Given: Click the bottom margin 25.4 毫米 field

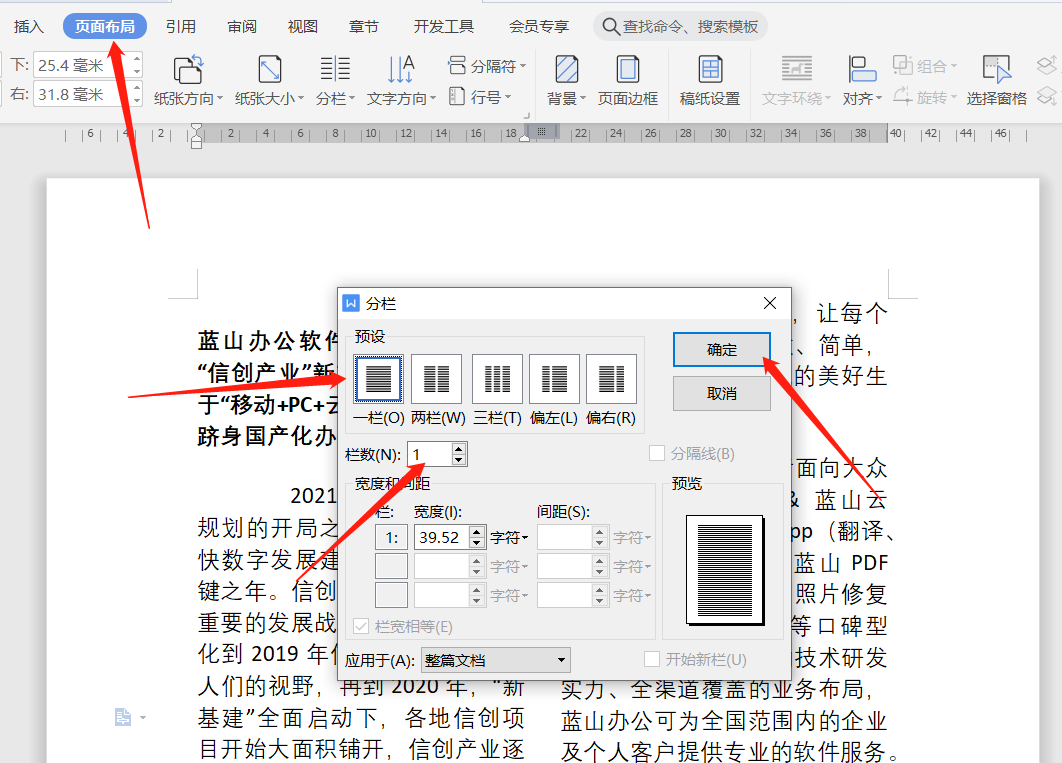Looking at the screenshot, I should point(82,65).
